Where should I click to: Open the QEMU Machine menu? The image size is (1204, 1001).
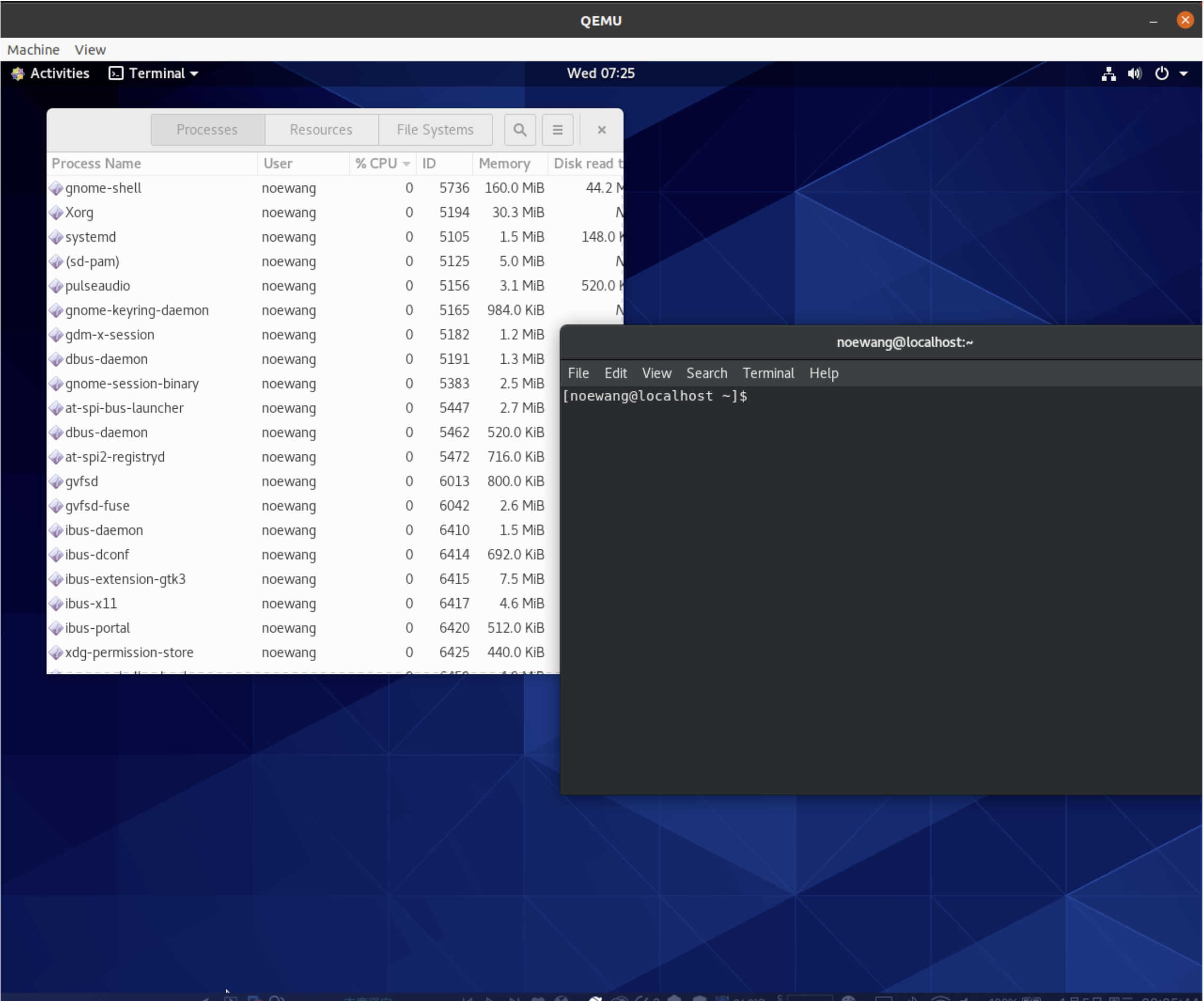(x=33, y=50)
